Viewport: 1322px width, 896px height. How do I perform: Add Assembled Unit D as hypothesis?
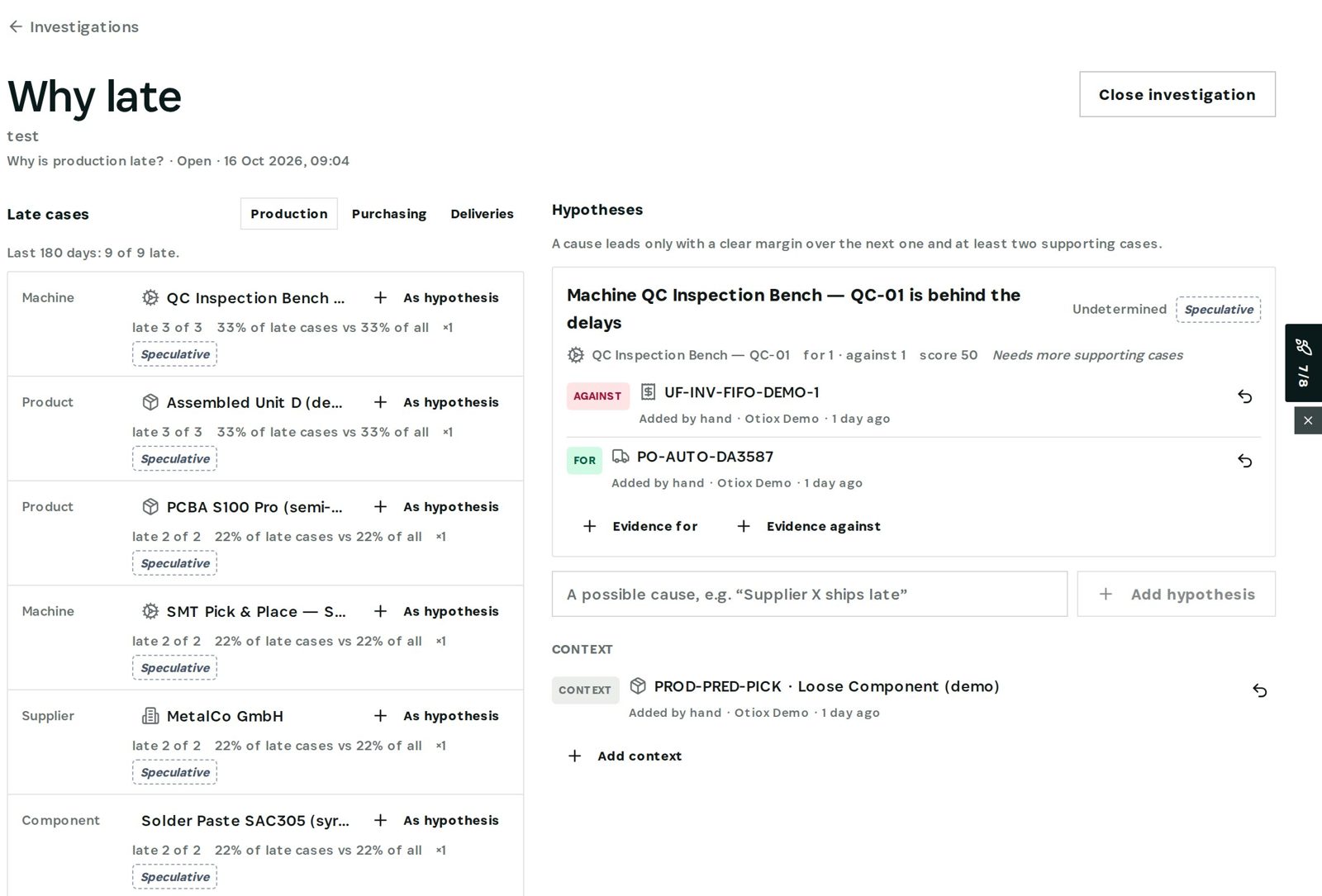point(436,402)
